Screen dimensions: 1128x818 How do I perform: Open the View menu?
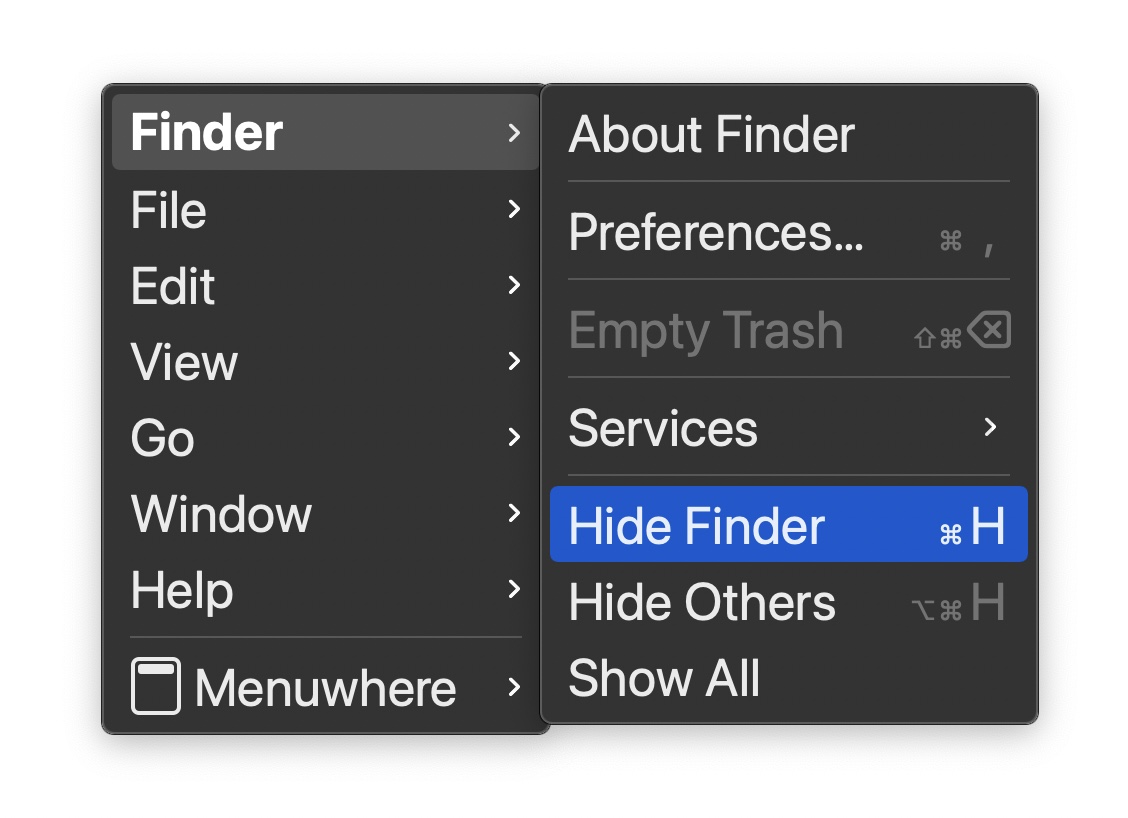(184, 362)
